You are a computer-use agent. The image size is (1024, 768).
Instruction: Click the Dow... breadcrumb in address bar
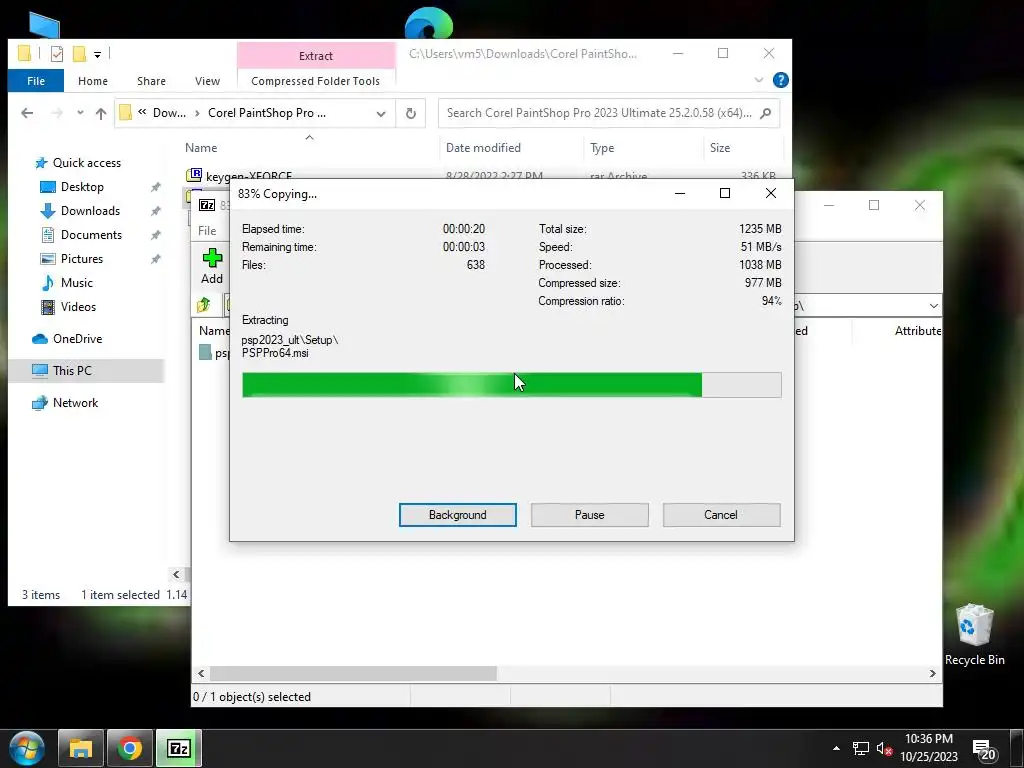169,113
